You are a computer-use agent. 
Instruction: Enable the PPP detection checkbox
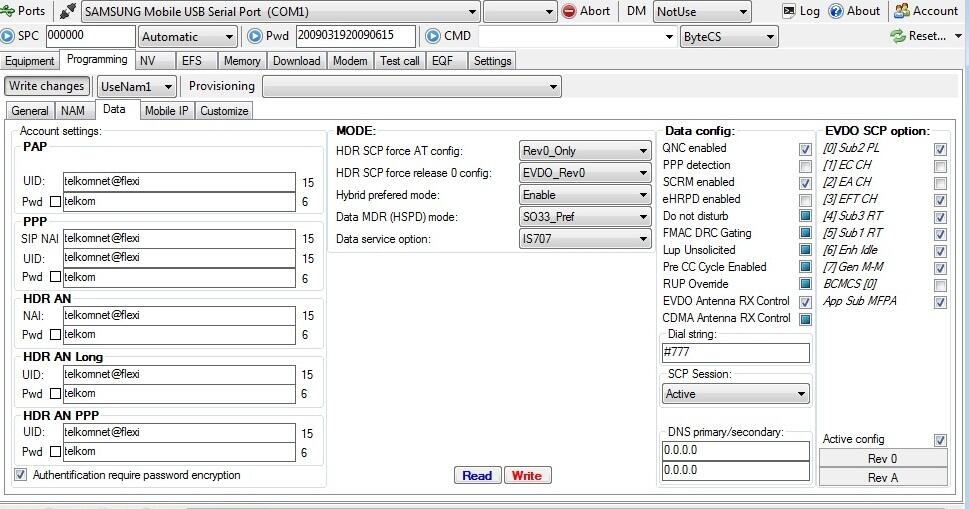coord(805,166)
